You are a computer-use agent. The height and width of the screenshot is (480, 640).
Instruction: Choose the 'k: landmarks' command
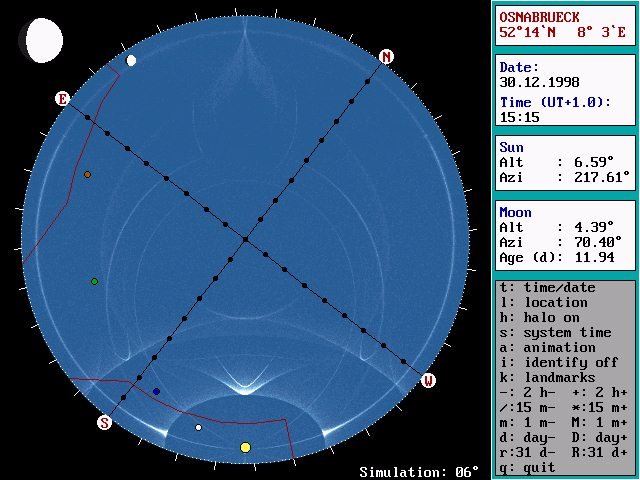coord(547,378)
